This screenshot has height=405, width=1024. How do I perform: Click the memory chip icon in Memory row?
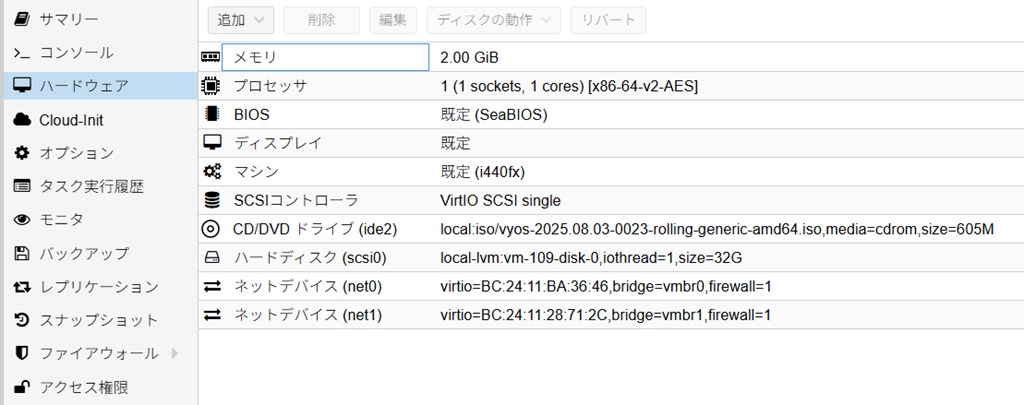point(211,57)
